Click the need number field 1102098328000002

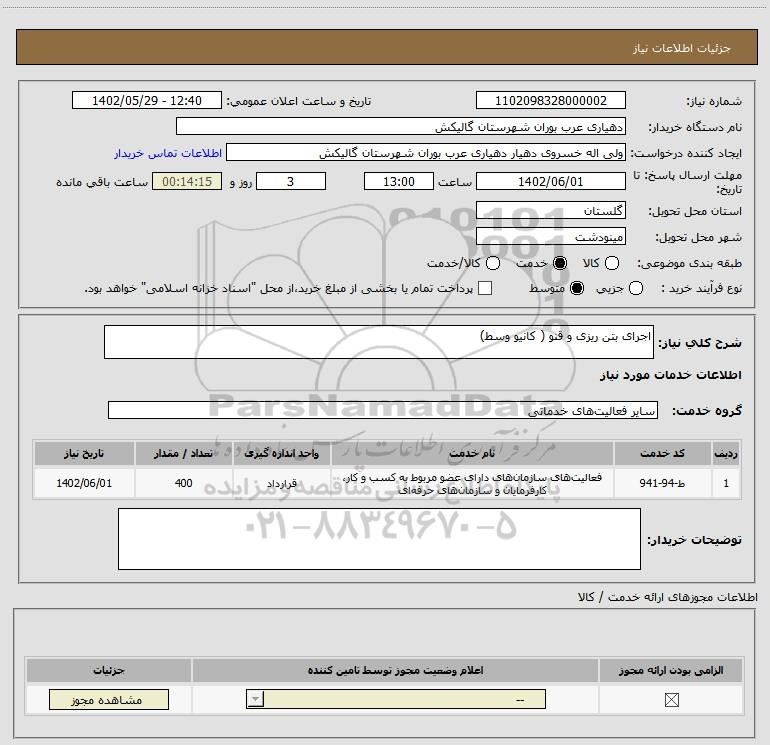pos(550,100)
